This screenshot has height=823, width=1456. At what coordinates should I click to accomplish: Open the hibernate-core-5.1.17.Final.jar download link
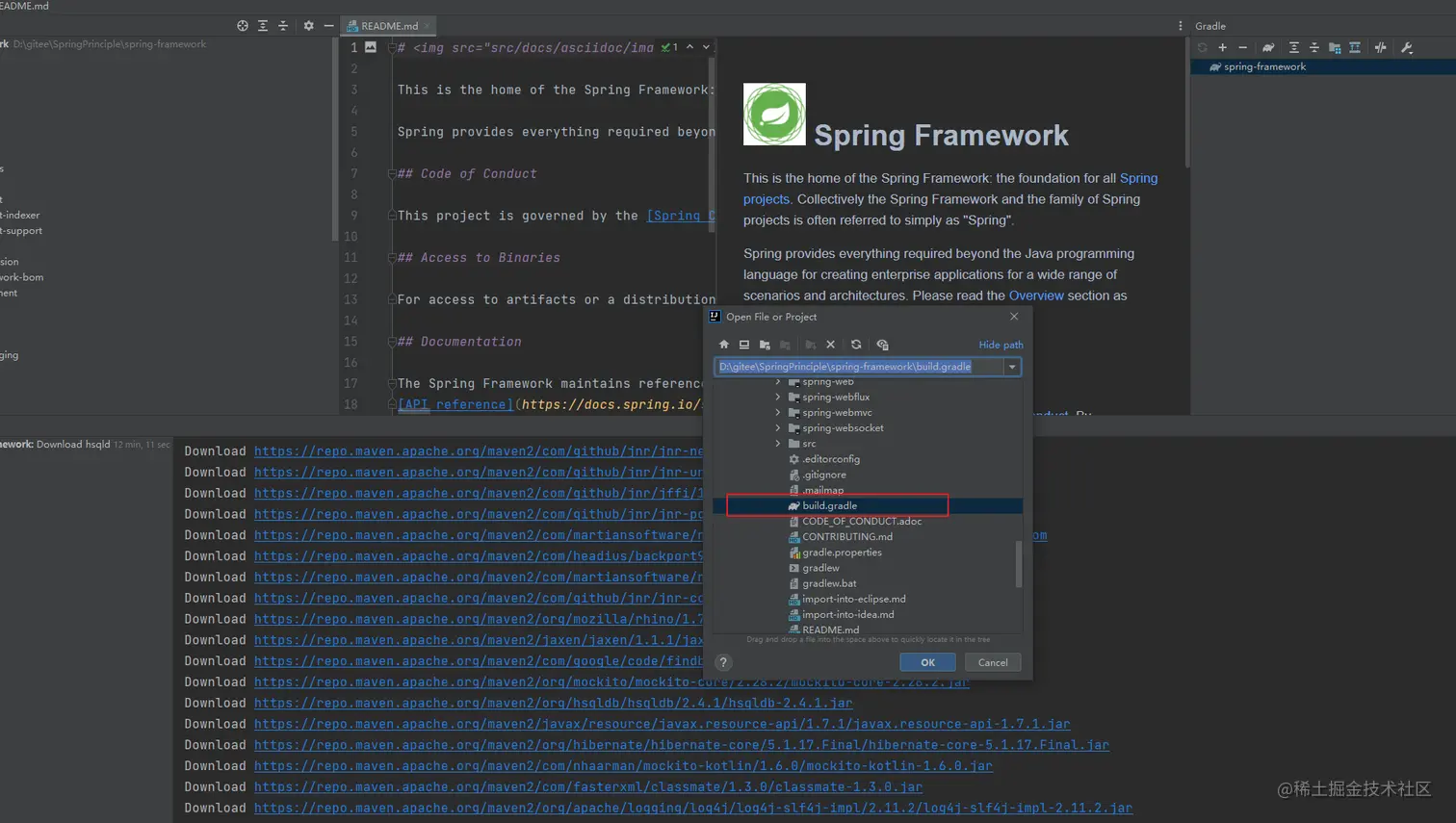[682, 745]
